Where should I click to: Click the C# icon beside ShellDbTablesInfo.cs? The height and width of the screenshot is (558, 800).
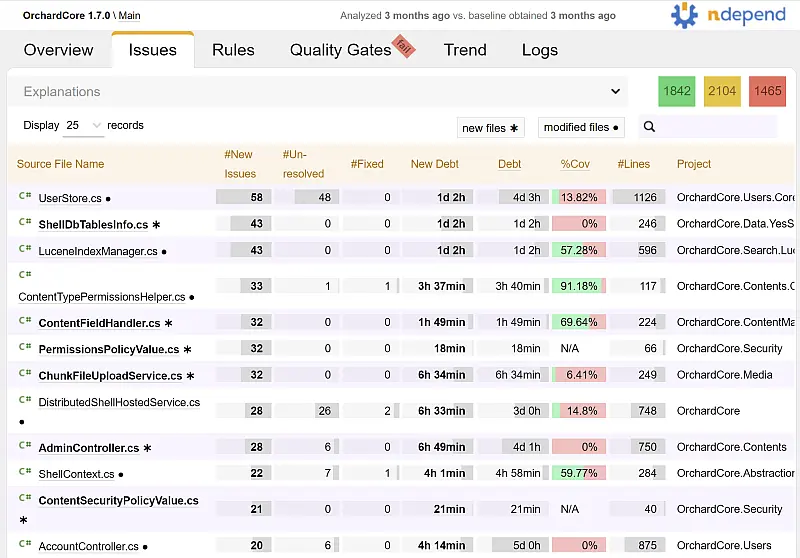(25, 222)
